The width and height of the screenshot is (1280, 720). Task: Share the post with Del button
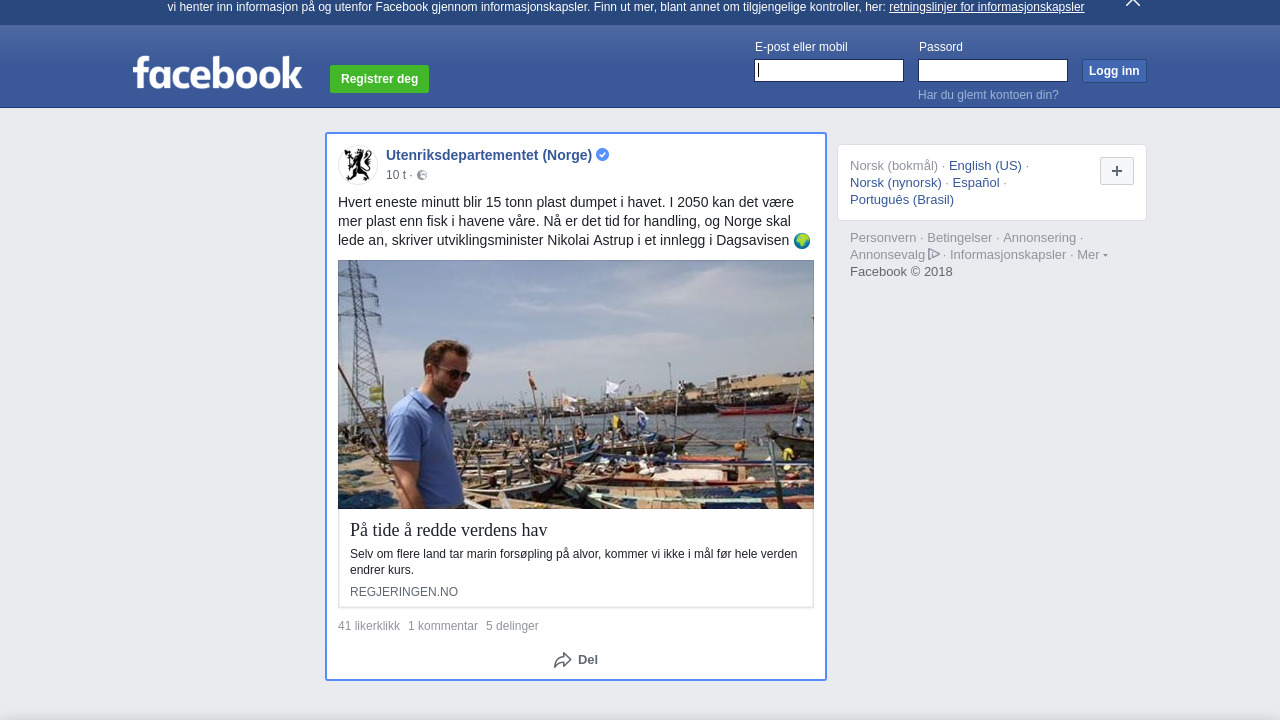pos(576,660)
